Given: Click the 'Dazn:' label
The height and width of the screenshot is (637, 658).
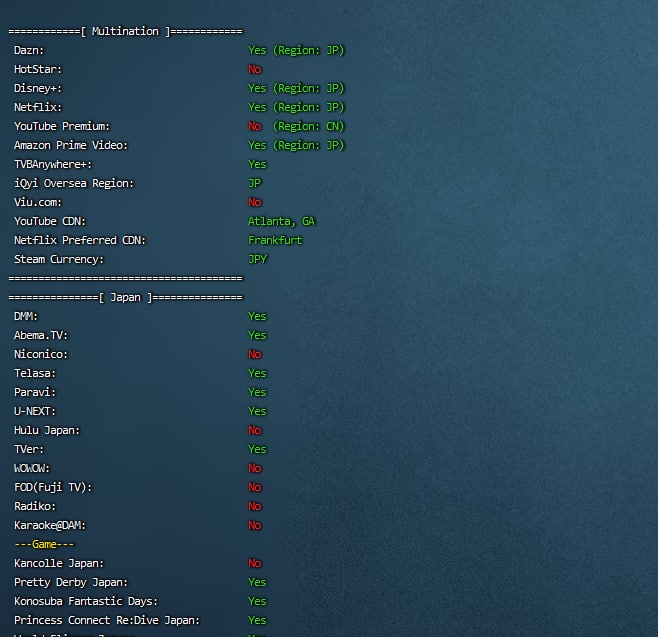Looking at the screenshot, I should click(x=29, y=50).
